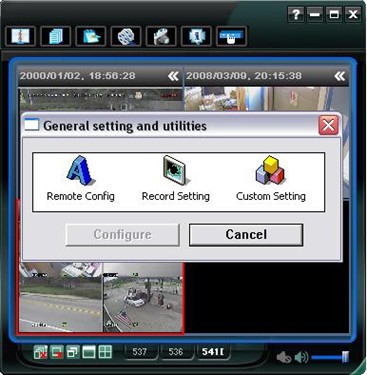Click the muted speaker icon
The height and width of the screenshot is (375, 367).
coord(284,358)
